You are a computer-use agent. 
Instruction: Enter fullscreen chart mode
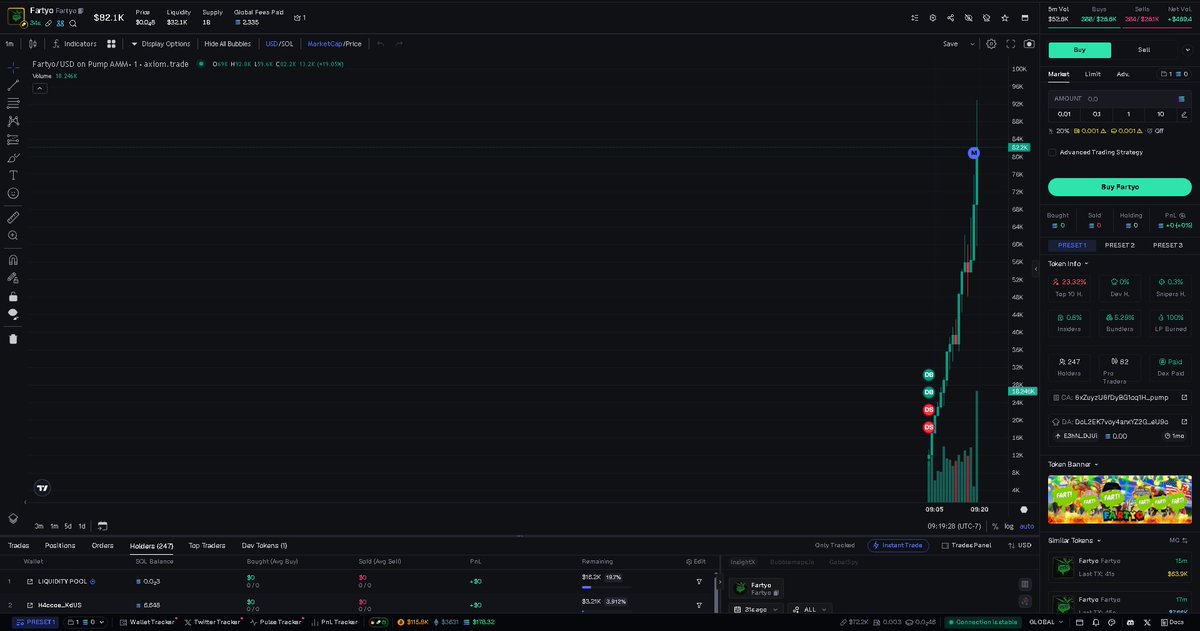(1011, 44)
